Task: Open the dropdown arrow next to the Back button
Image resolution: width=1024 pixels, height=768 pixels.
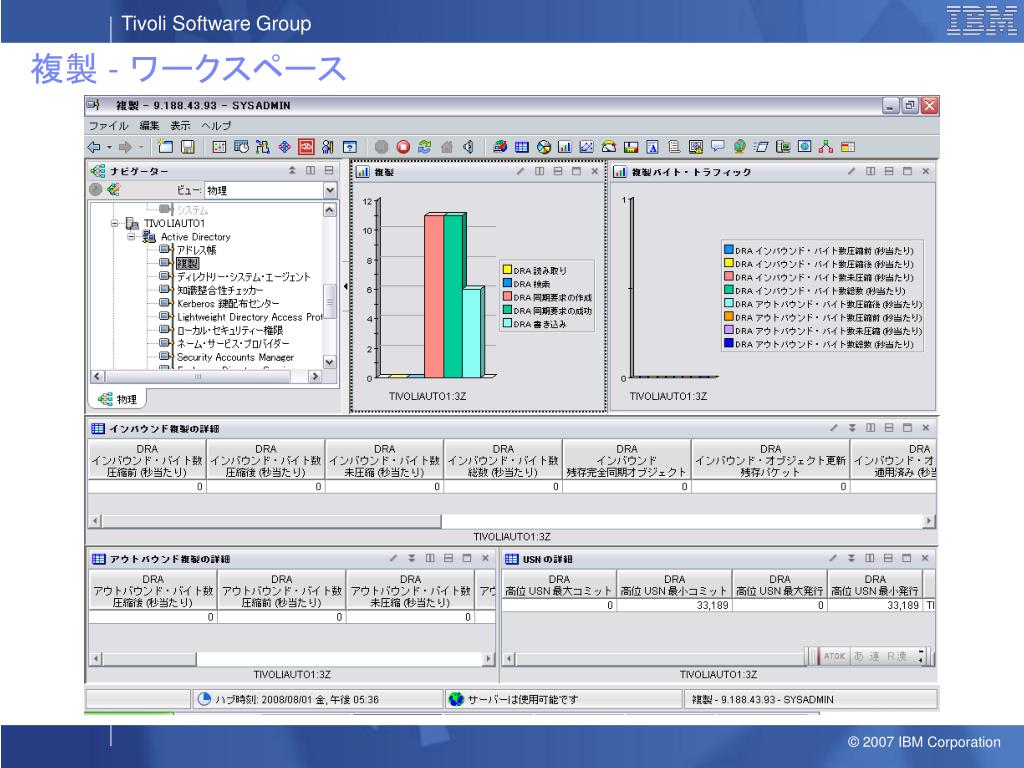Action: [x=109, y=148]
